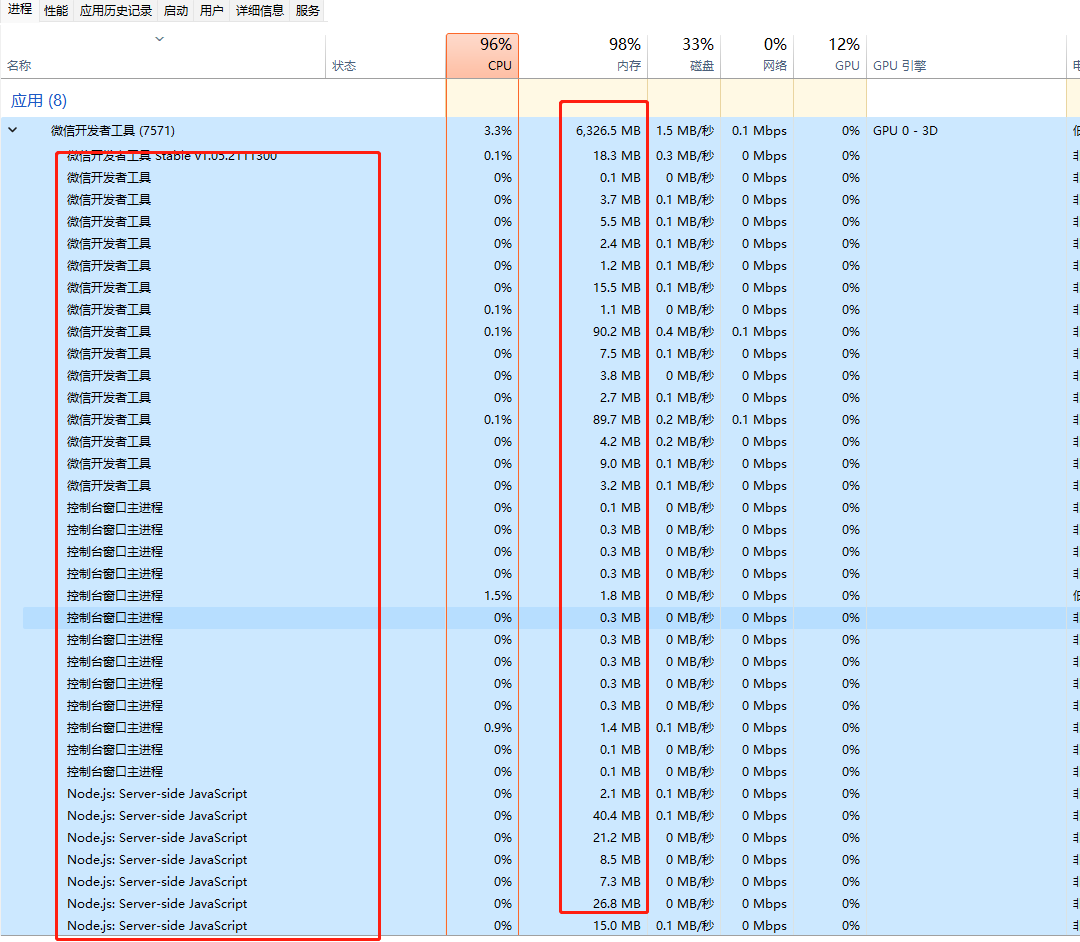This screenshot has height=942, width=1080.
Task: Click the 1.4 MB memory cell
Action: (x=620, y=728)
